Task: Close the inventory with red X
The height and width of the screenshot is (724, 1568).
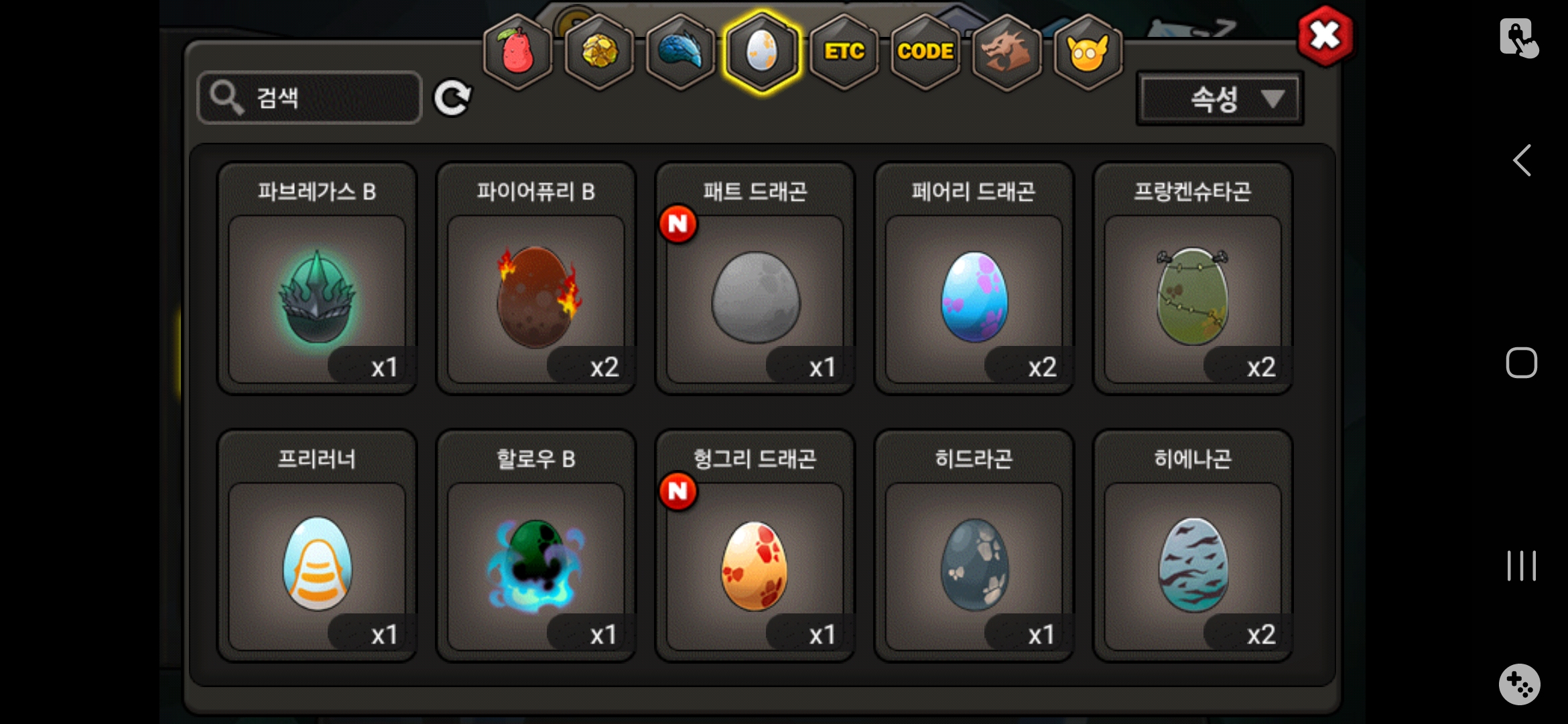Action: click(x=1325, y=36)
